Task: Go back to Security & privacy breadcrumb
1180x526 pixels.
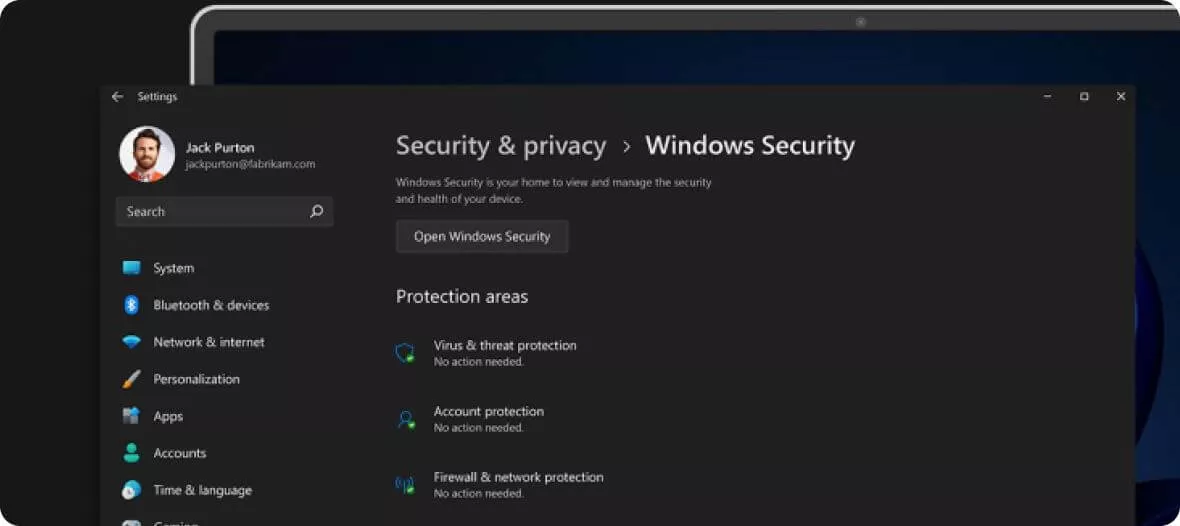Action: point(501,146)
